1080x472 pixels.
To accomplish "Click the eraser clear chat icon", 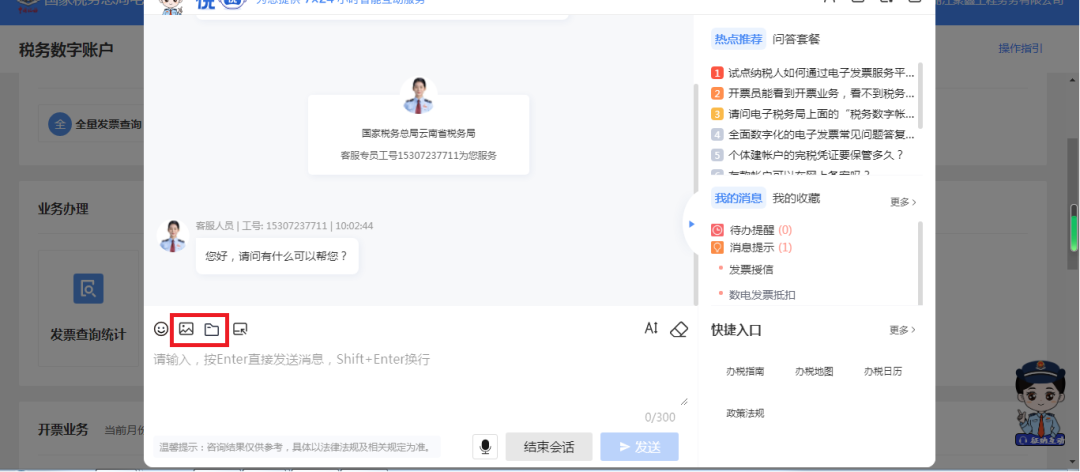I will click(x=678, y=329).
